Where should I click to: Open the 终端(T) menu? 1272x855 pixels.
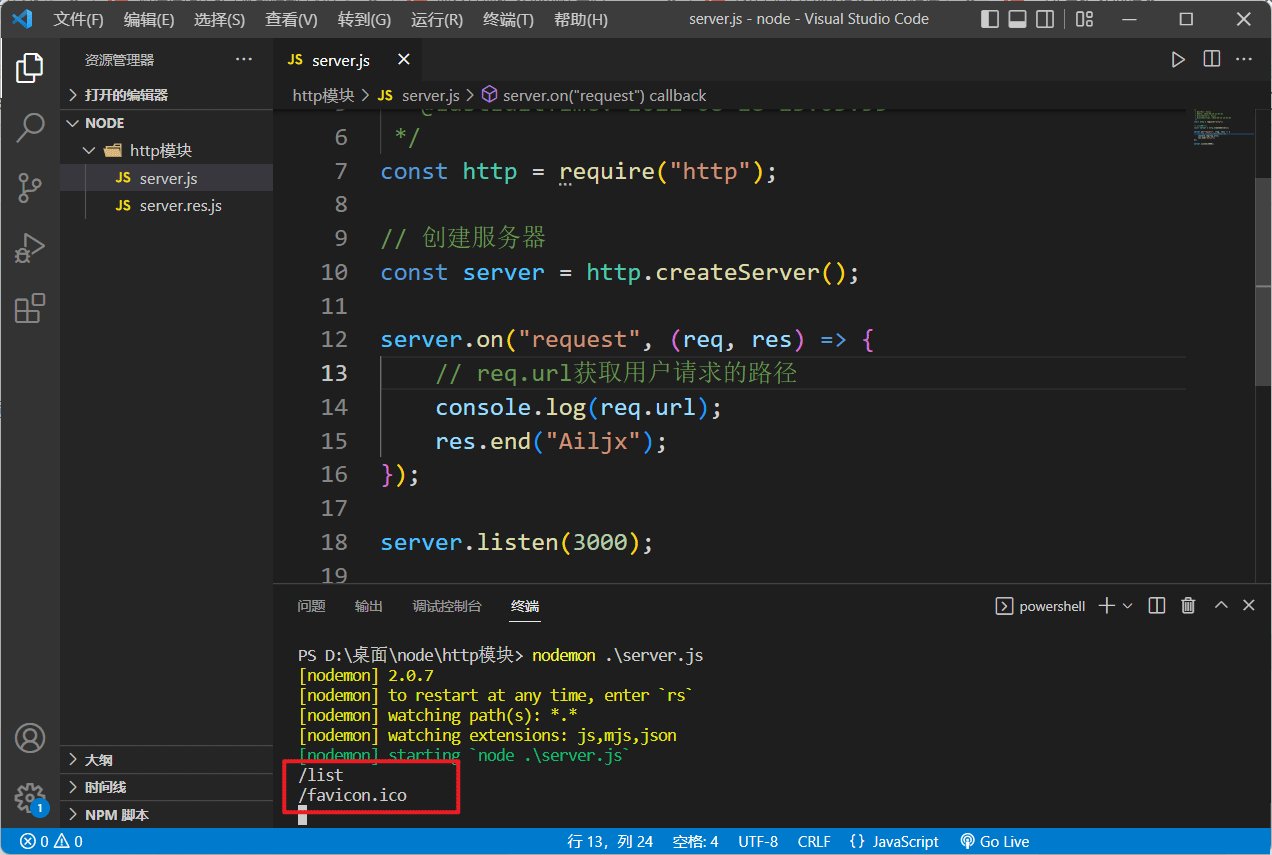[508, 20]
